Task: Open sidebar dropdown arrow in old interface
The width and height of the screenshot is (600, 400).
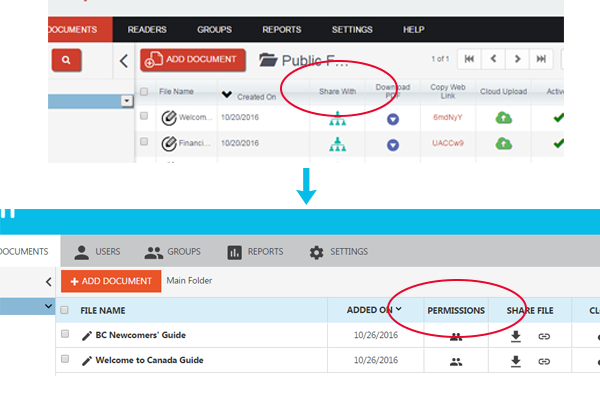Action: pos(127,101)
